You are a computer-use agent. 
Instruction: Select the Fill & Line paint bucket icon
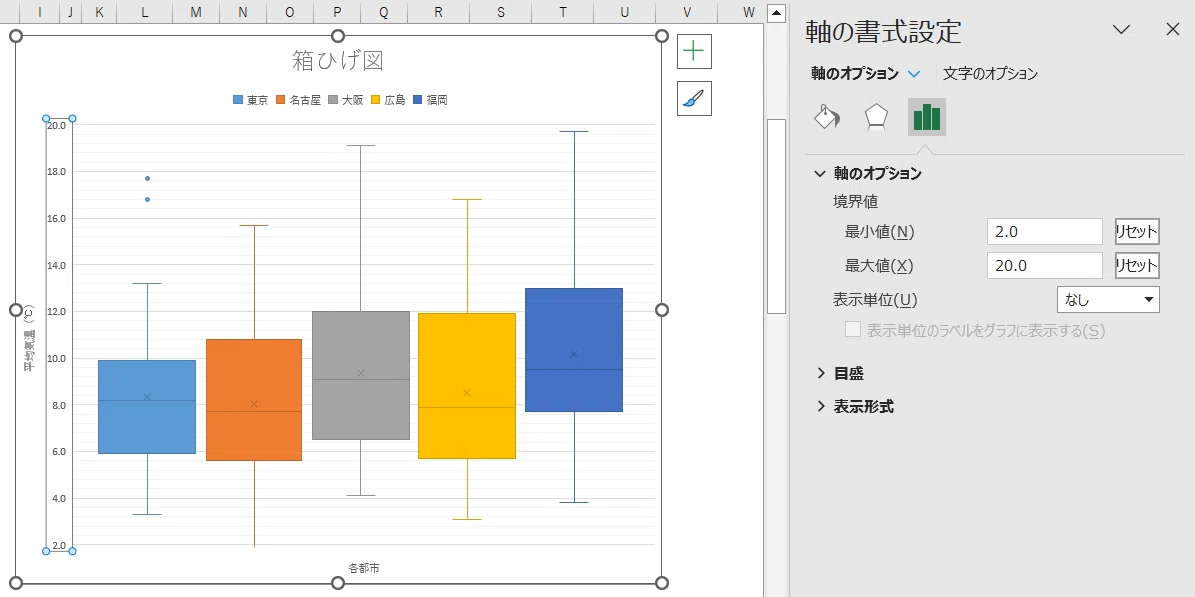coord(827,117)
